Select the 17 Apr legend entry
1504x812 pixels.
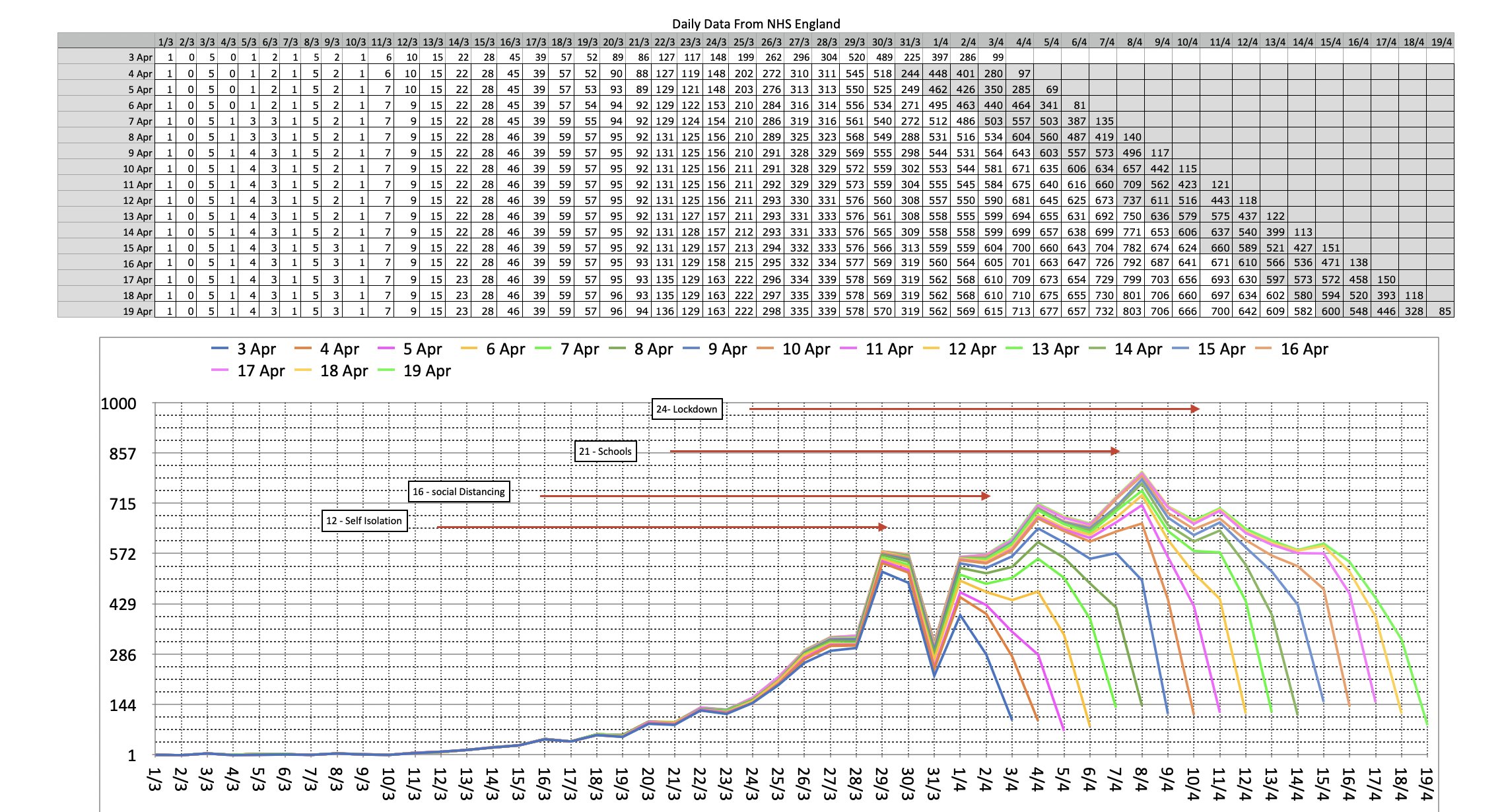(261, 371)
